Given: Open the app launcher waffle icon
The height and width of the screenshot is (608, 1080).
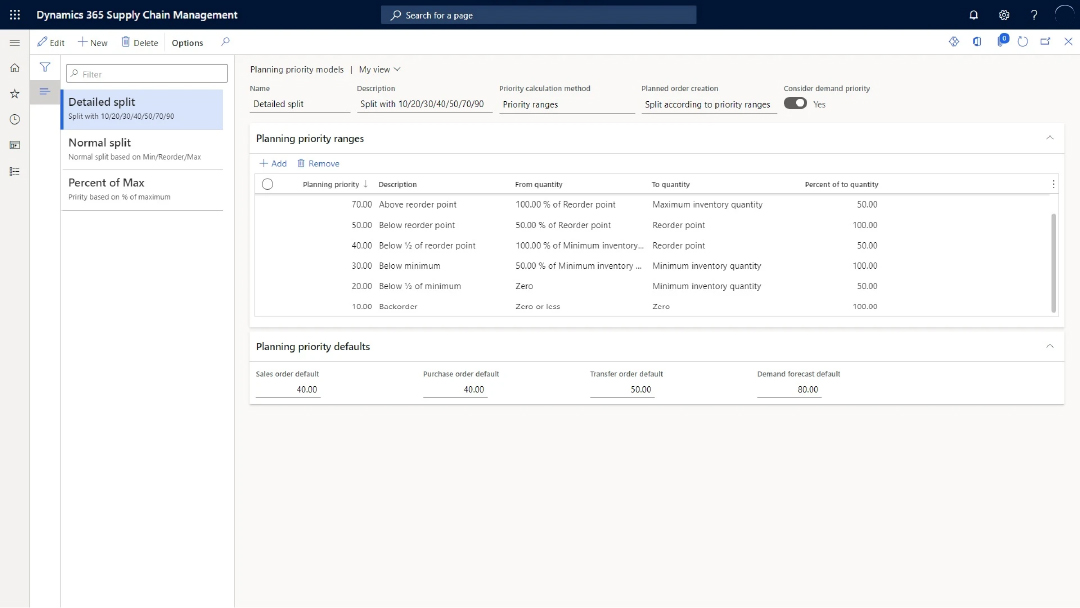Looking at the screenshot, I should click(x=14, y=15).
